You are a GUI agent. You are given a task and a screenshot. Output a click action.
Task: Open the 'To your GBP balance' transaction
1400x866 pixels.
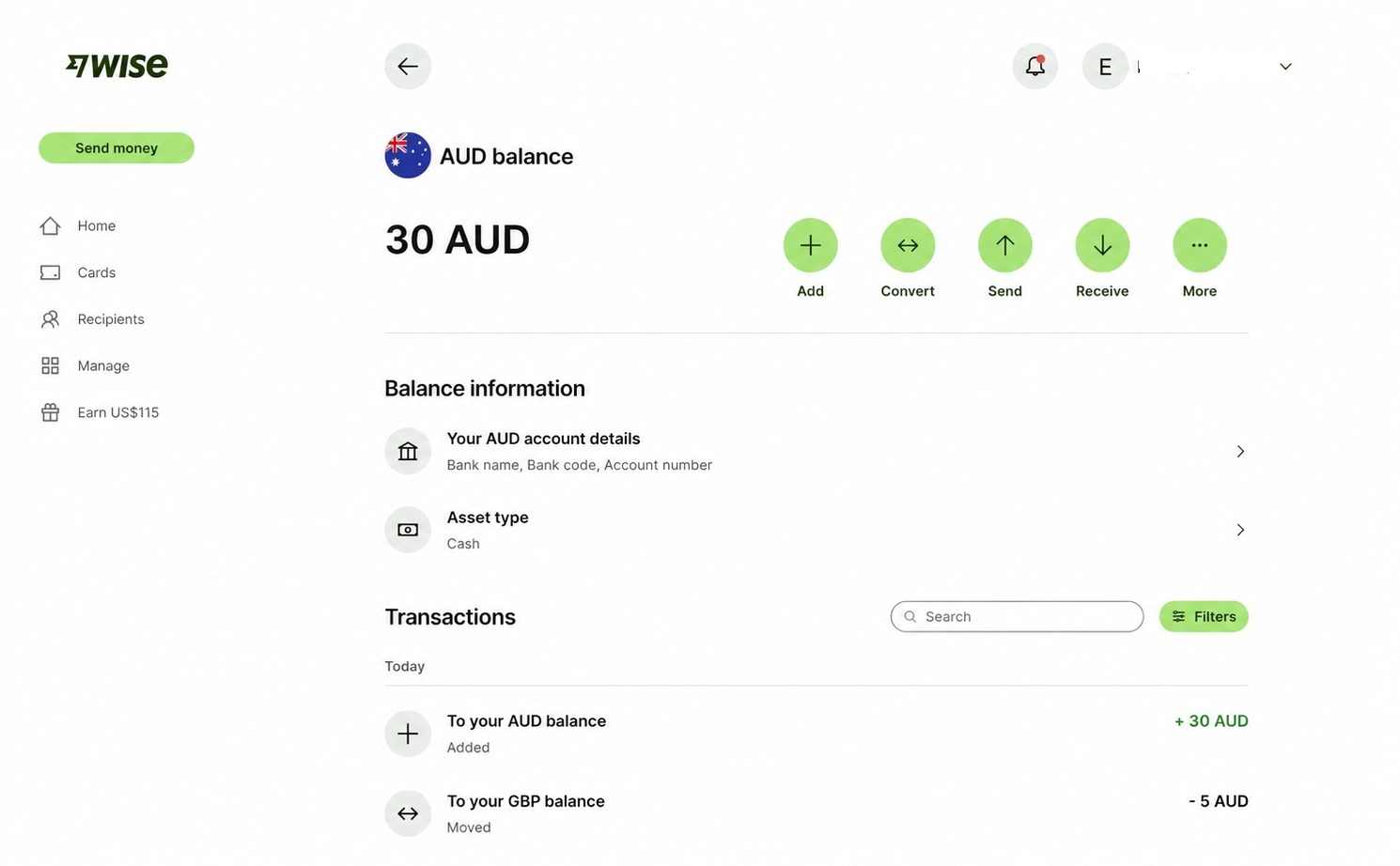pyautogui.click(x=817, y=813)
